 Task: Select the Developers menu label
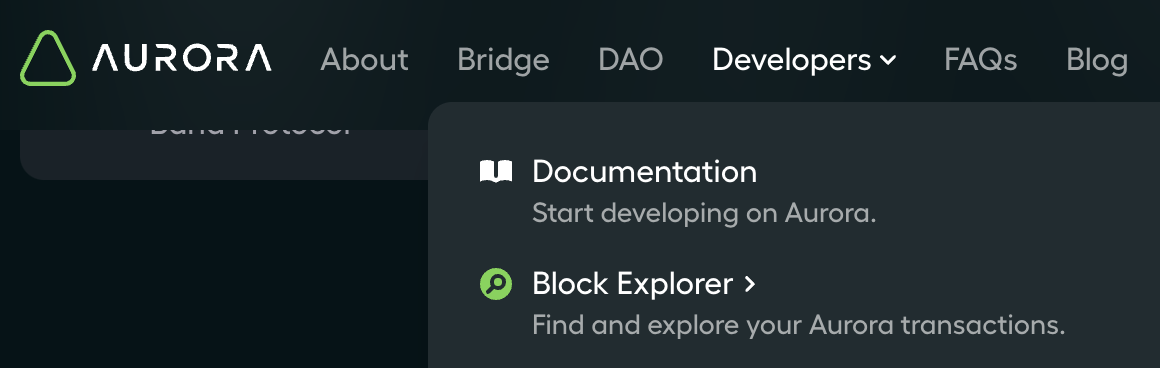(x=792, y=60)
